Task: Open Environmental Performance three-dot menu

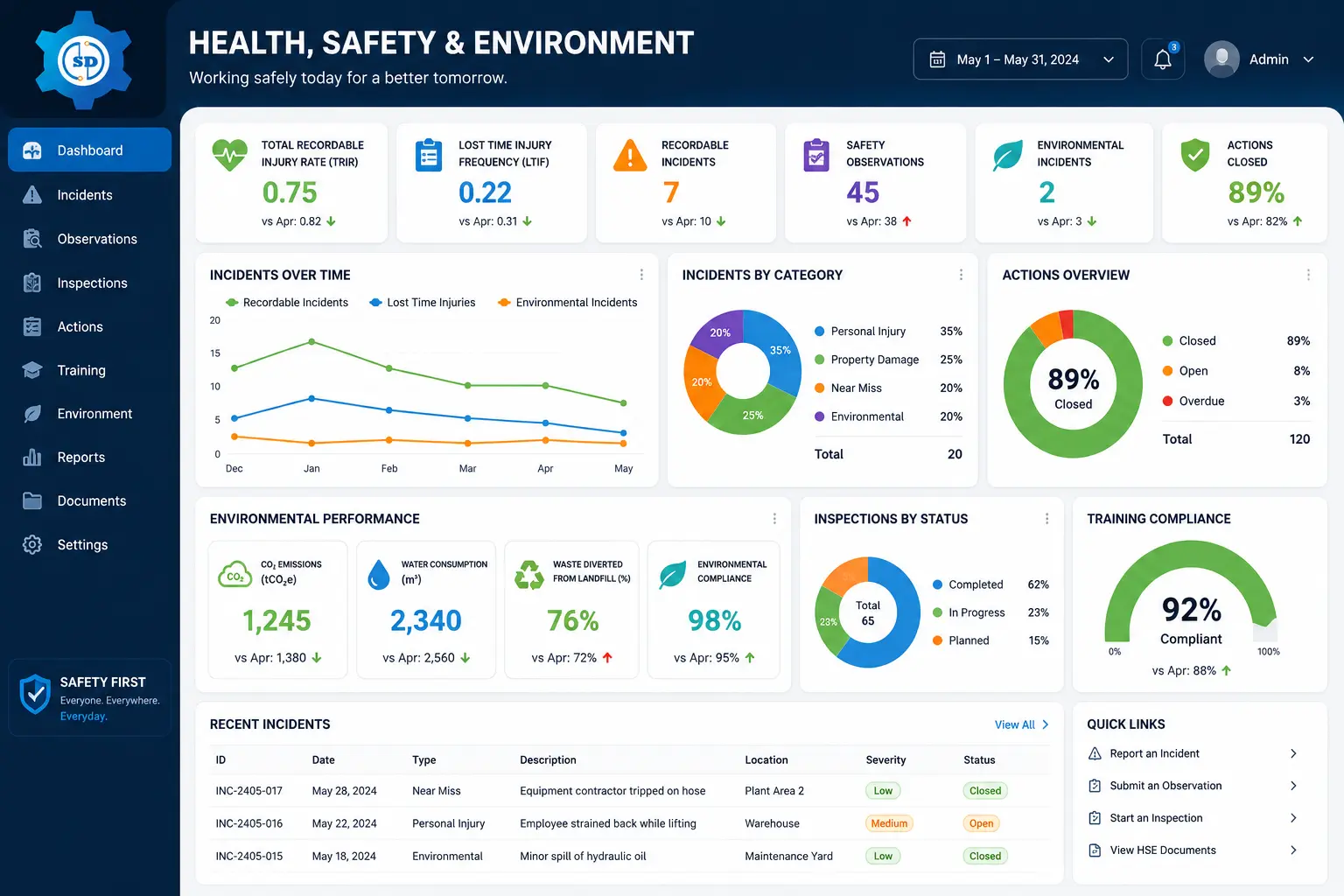Action: click(774, 519)
